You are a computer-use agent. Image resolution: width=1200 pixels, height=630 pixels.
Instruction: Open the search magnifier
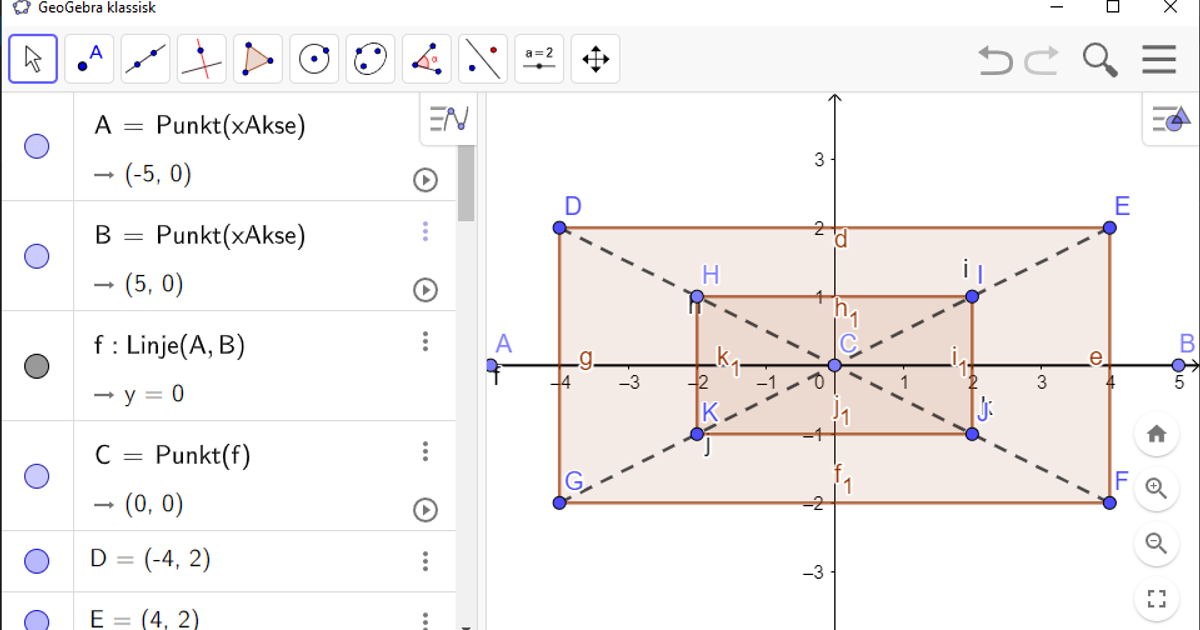pos(1100,60)
